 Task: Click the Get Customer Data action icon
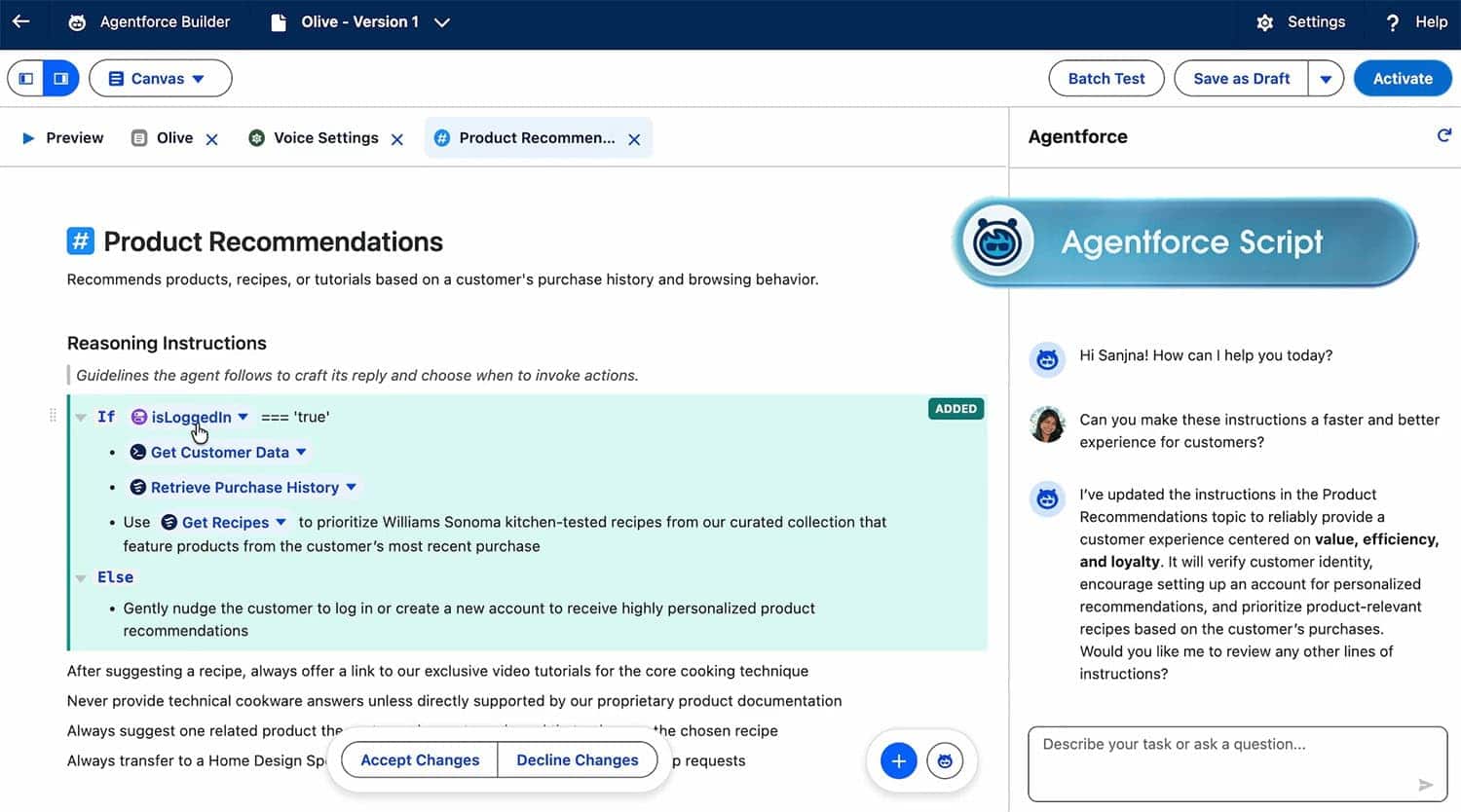pos(138,452)
